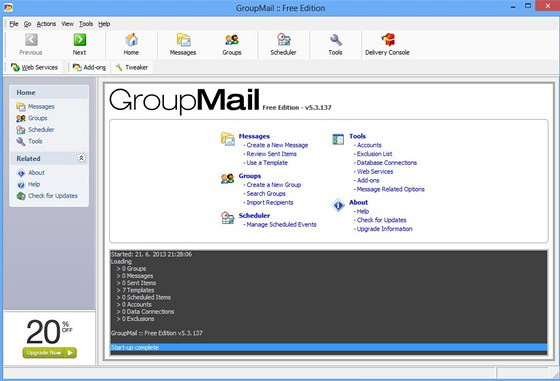Click Manage Scheduled Events link
Screen dimensions: 560x381
(281, 224)
